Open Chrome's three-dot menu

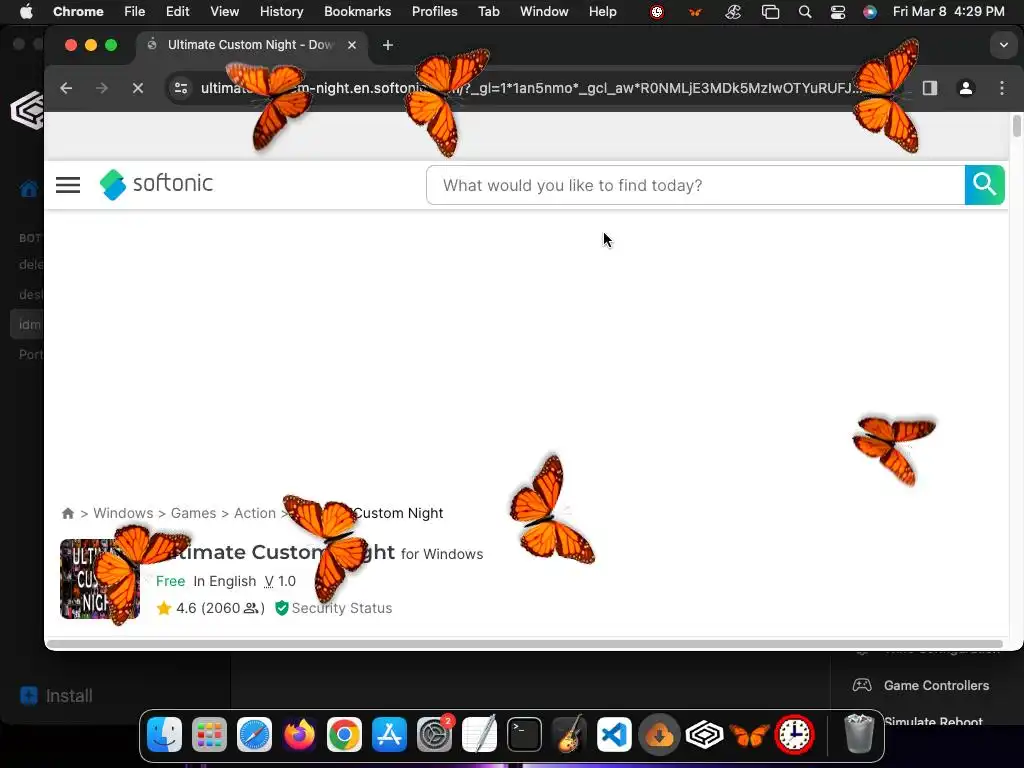[x=1002, y=88]
